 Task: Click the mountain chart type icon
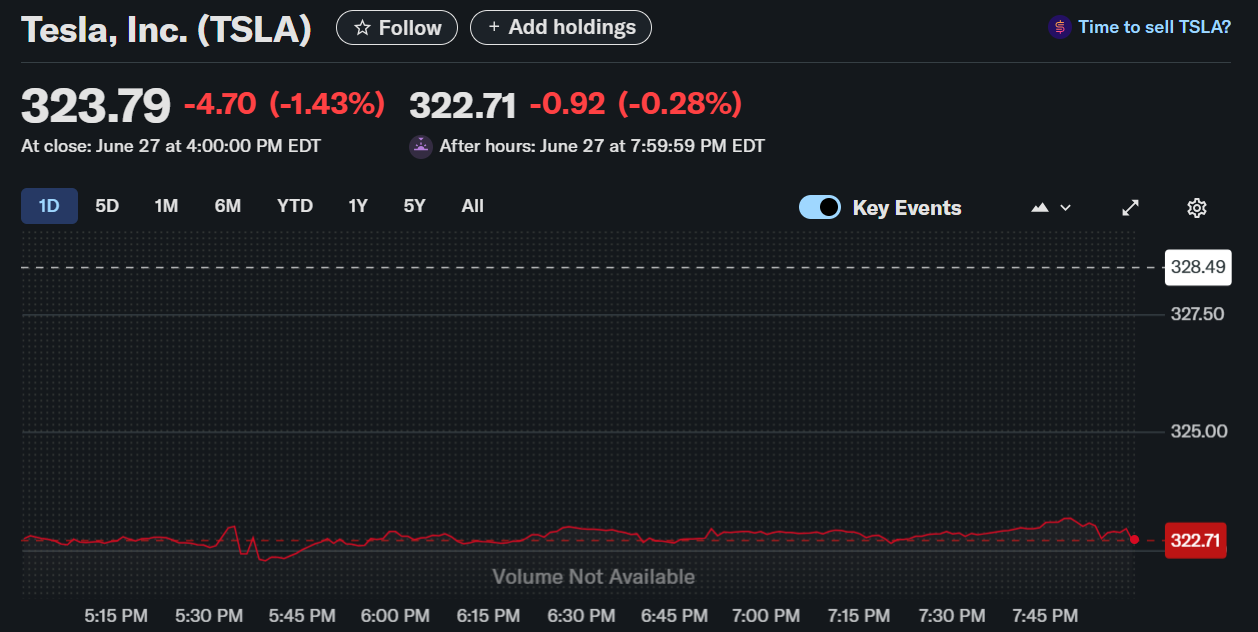[x=1040, y=207]
